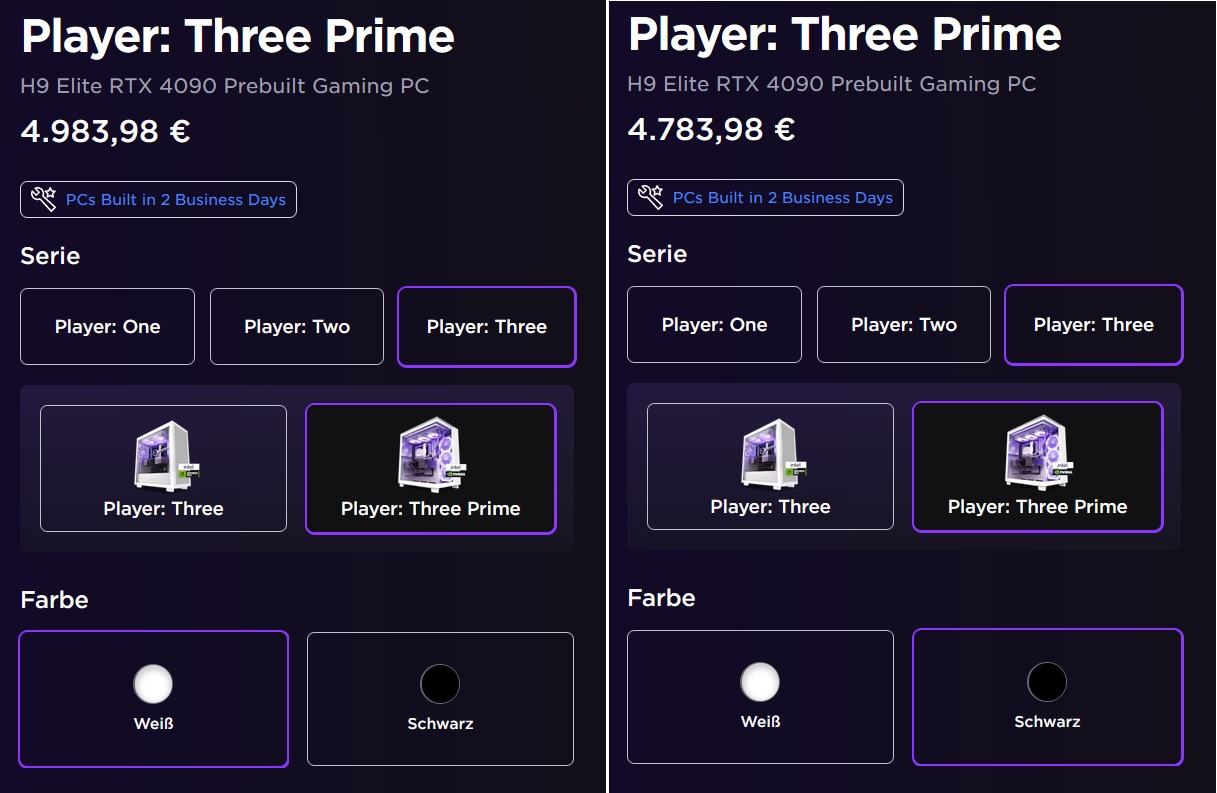
Task: Open "PCs Built in 2 Business Days" link, left screenshot
Action: pyautogui.click(x=176, y=200)
